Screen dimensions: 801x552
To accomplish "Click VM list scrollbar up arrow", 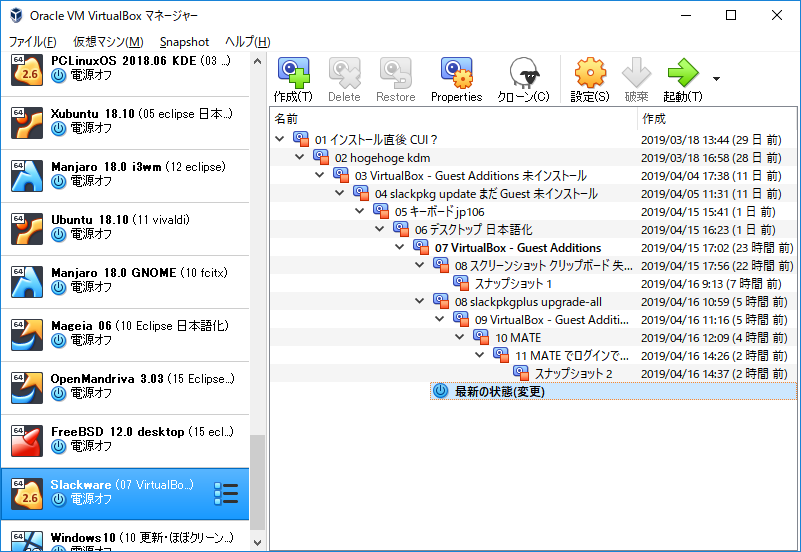I will 257,61.
